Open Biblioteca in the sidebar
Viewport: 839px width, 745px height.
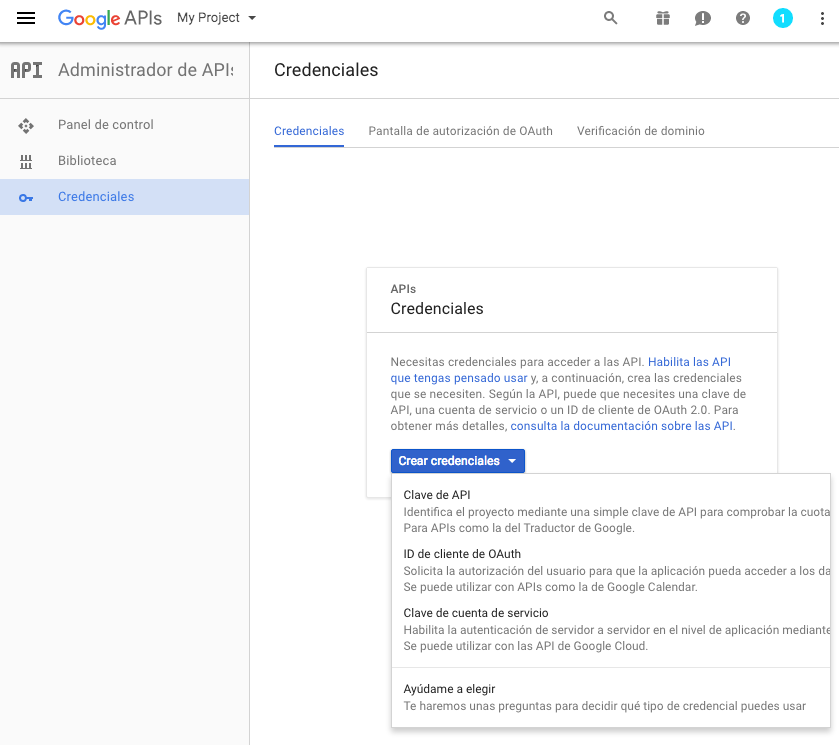click(87, 161)
